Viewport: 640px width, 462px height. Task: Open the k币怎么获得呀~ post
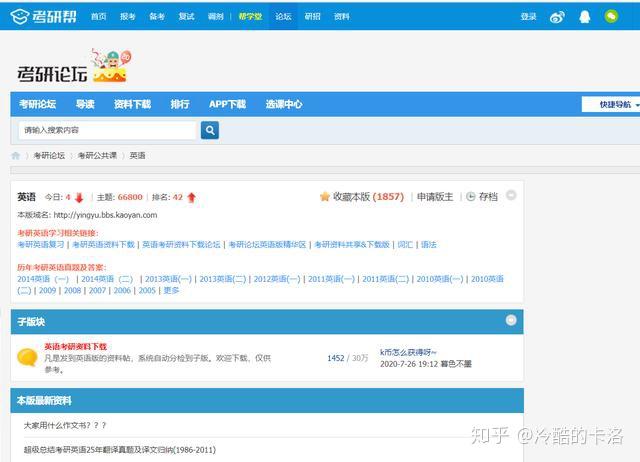pyautogui.click(x=408, y=352)
